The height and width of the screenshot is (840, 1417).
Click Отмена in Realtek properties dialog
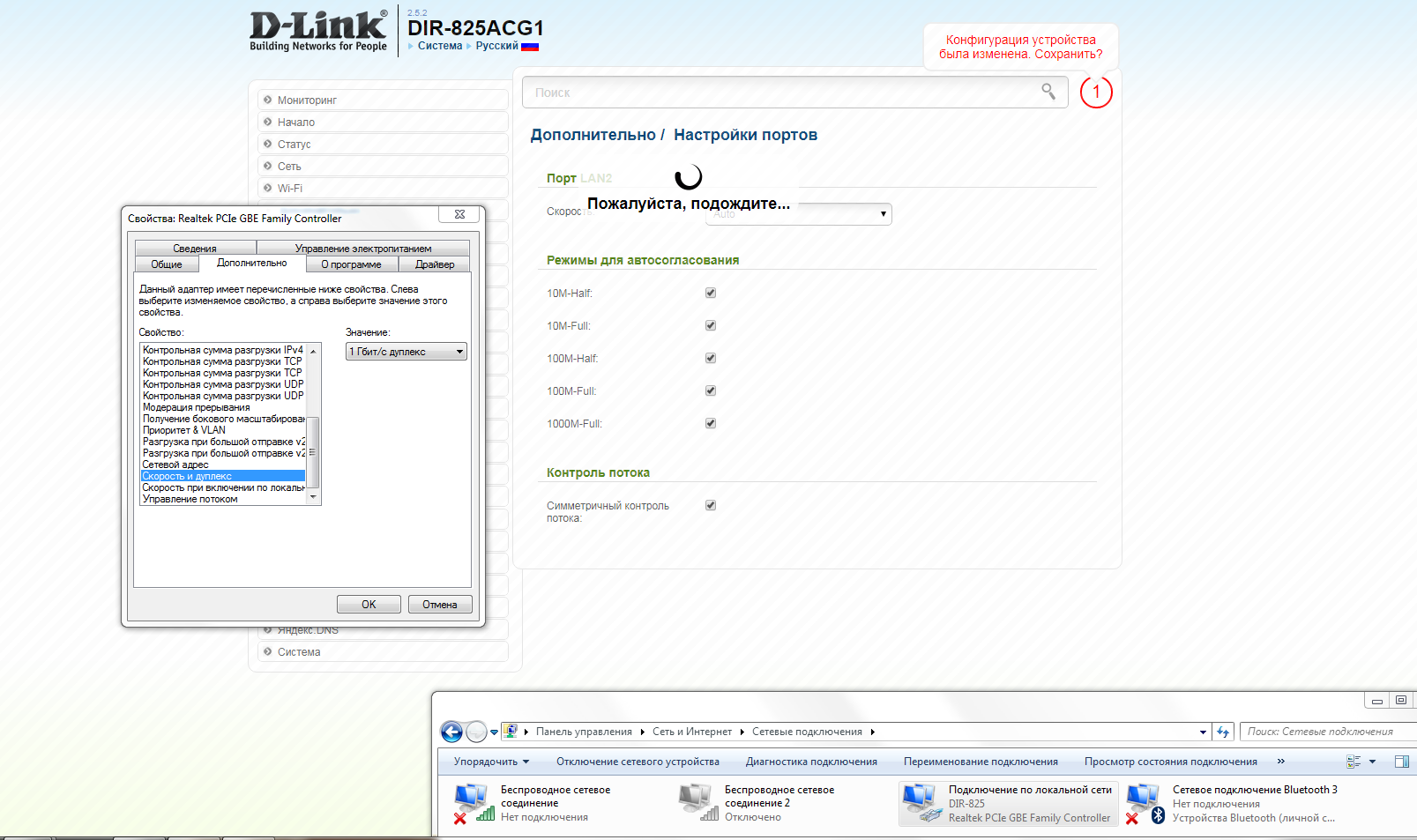tap(440, 605)
